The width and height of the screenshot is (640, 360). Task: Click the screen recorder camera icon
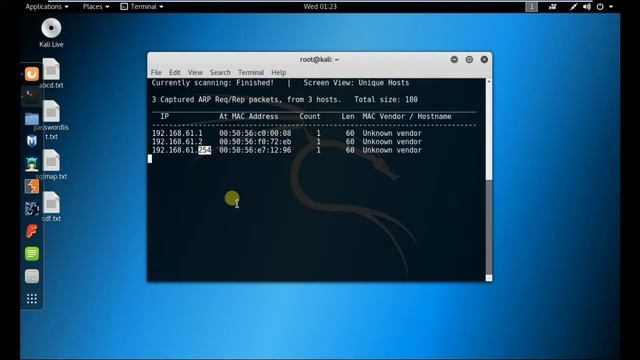pos(553,7)
